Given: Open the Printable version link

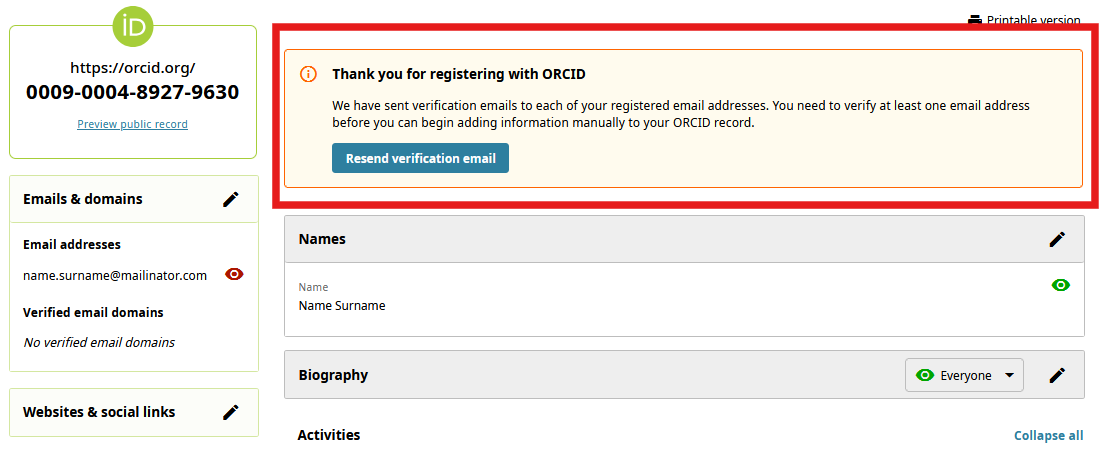Looking at the screenshot, I should coord(1033,20).
